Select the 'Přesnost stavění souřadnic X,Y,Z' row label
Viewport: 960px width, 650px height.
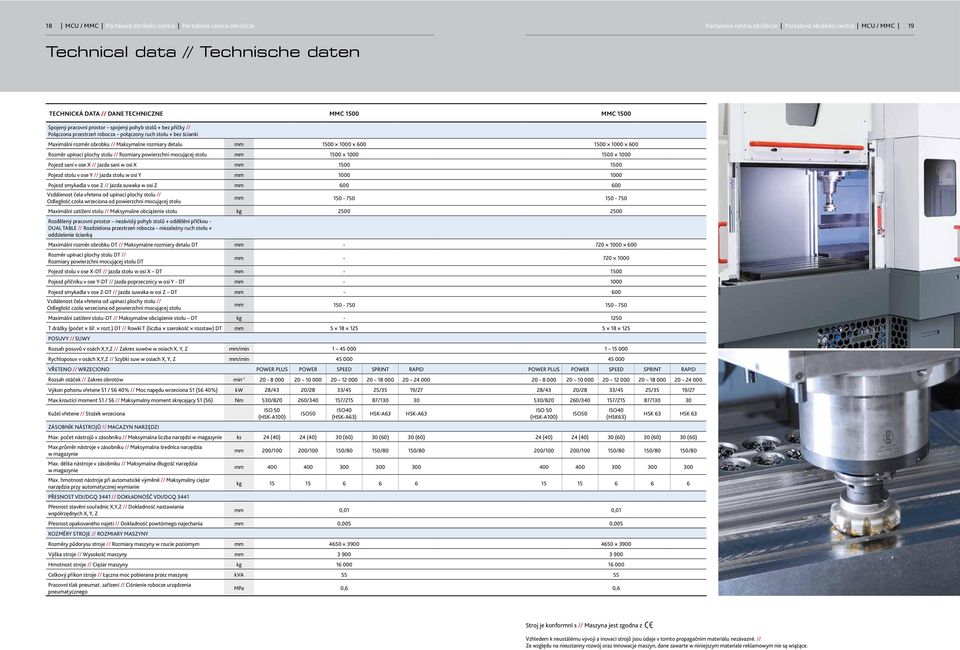click(115, 510)
